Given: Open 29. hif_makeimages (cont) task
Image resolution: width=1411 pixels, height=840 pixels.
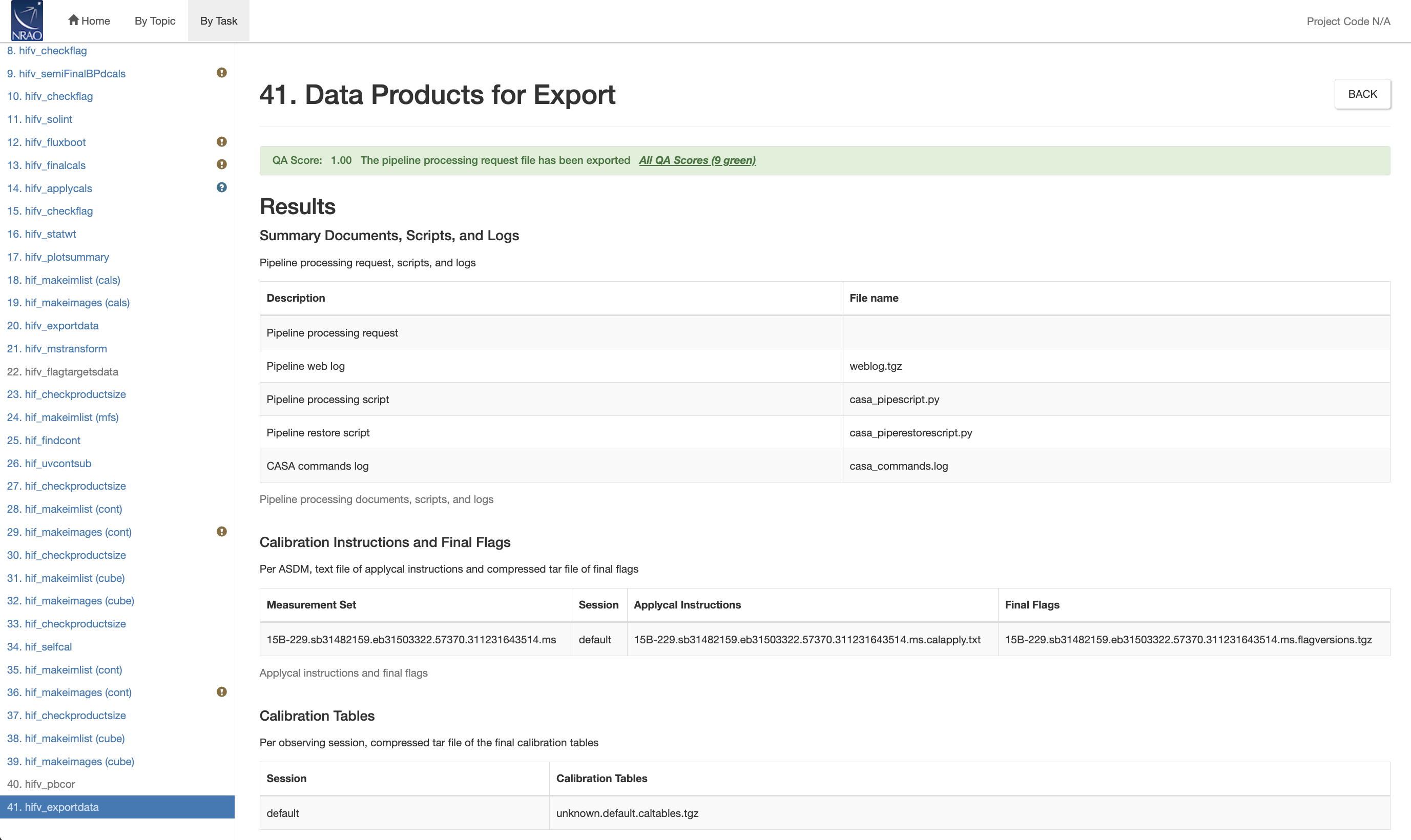Looking at the screenshot, I should (69, 532).
